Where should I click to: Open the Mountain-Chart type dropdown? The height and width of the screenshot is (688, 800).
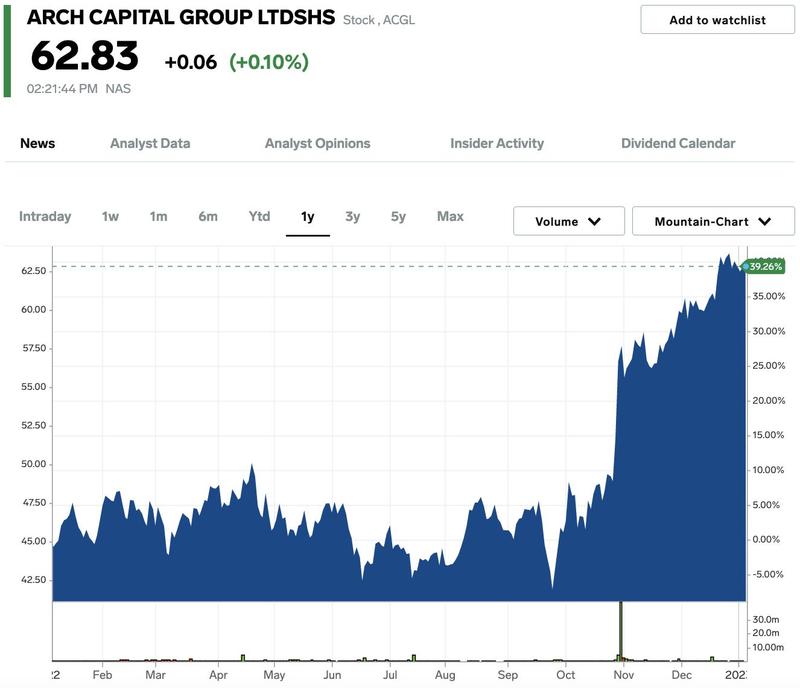[x=713, y=221]
